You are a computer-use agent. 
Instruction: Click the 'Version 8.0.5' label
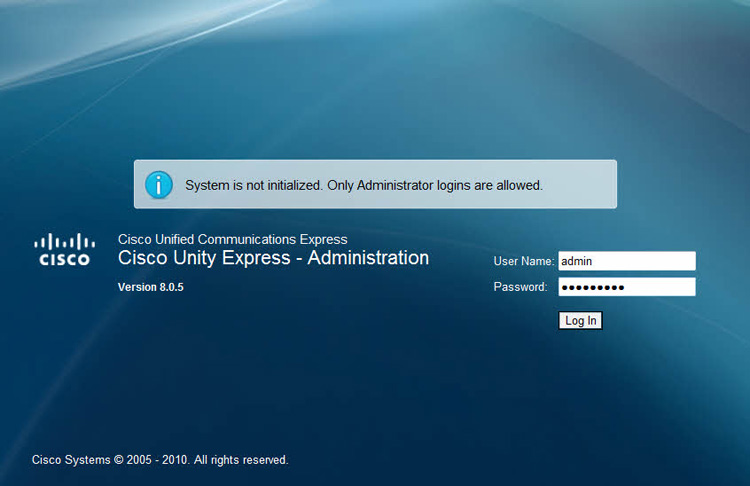click(x=151, y=287)
